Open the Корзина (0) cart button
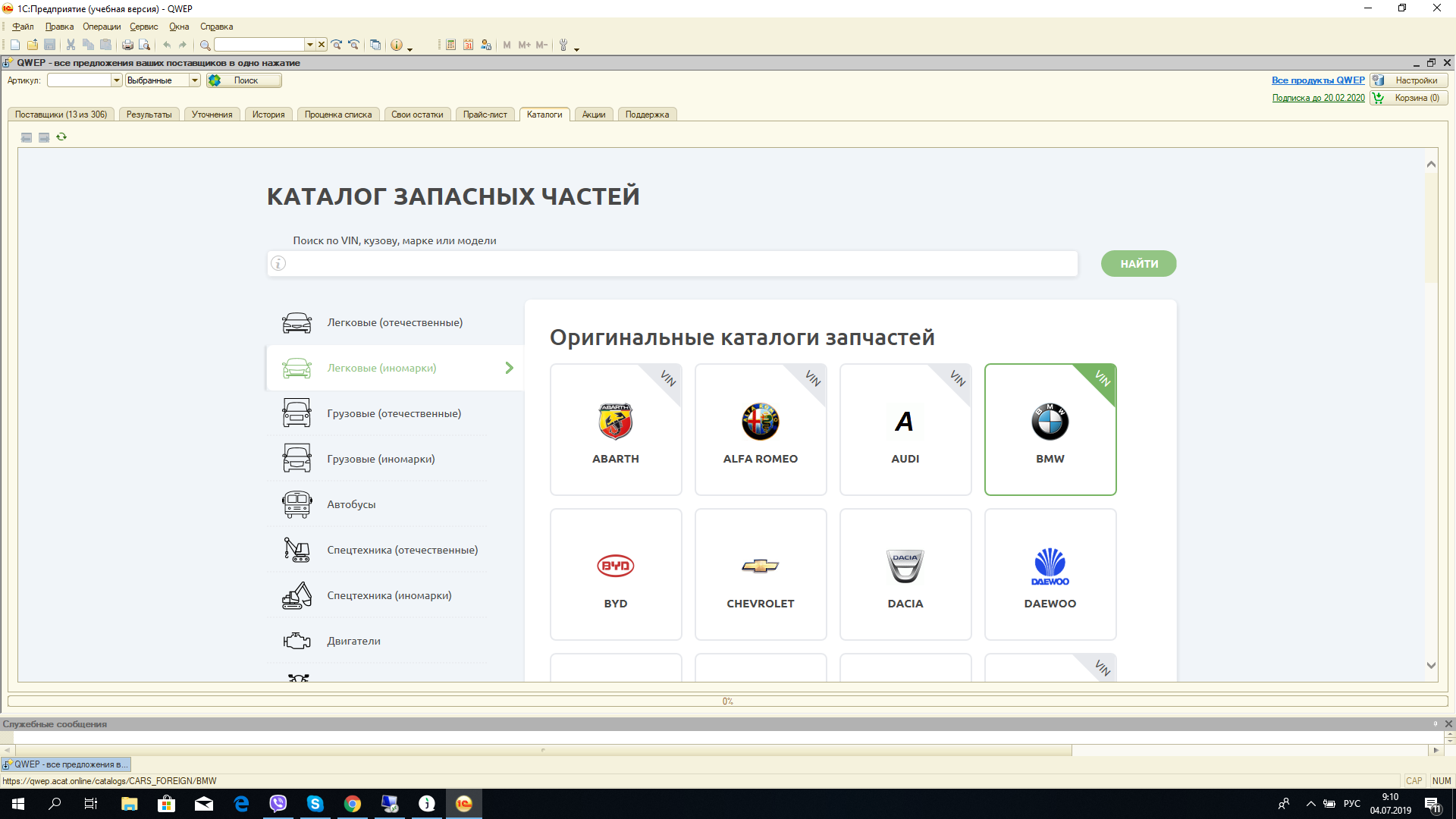The image size is (1456, 819). (1410, 98)
